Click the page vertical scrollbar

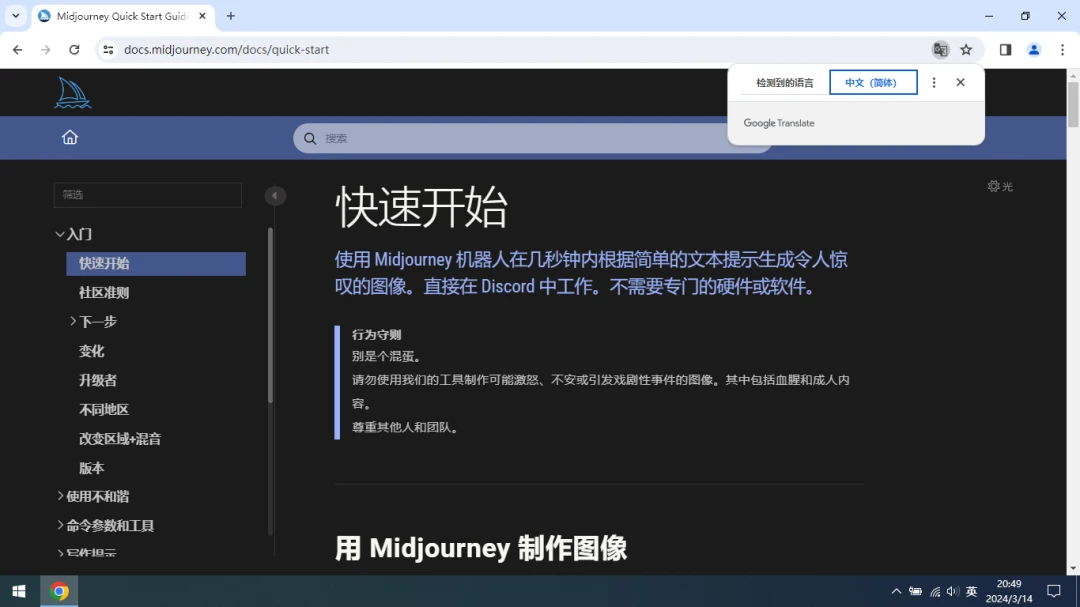[x=1072, y=103]
